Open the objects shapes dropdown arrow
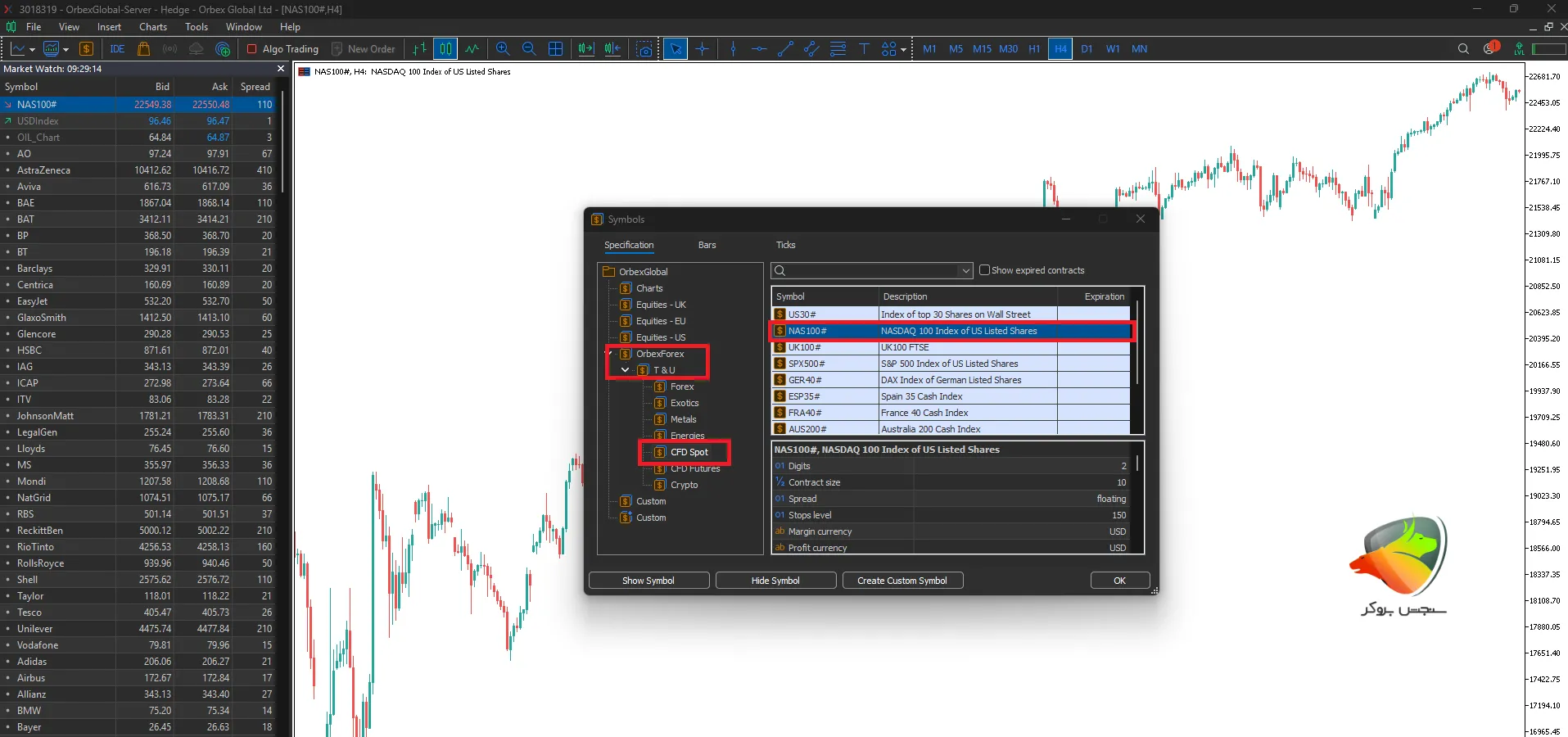Screen dimensions: 1568x737 click(x=903, y=50)
